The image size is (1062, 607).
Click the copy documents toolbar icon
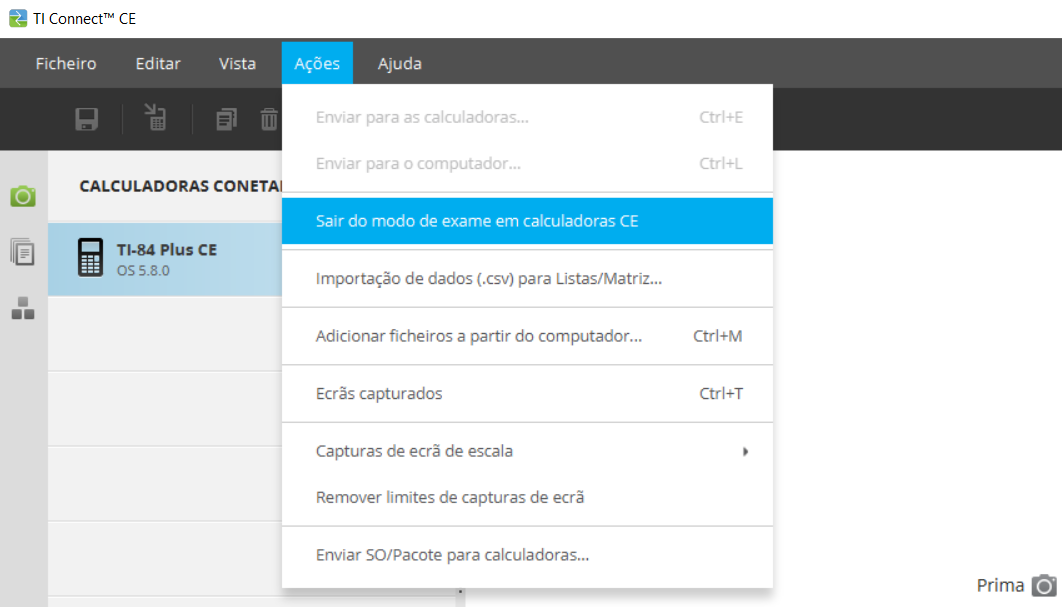coord(227,119)
